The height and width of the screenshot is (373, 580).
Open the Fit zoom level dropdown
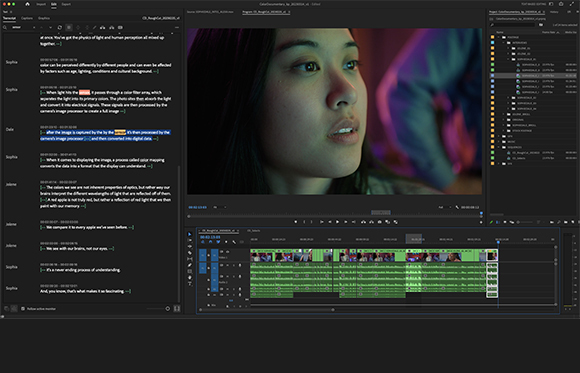point(220,207)
